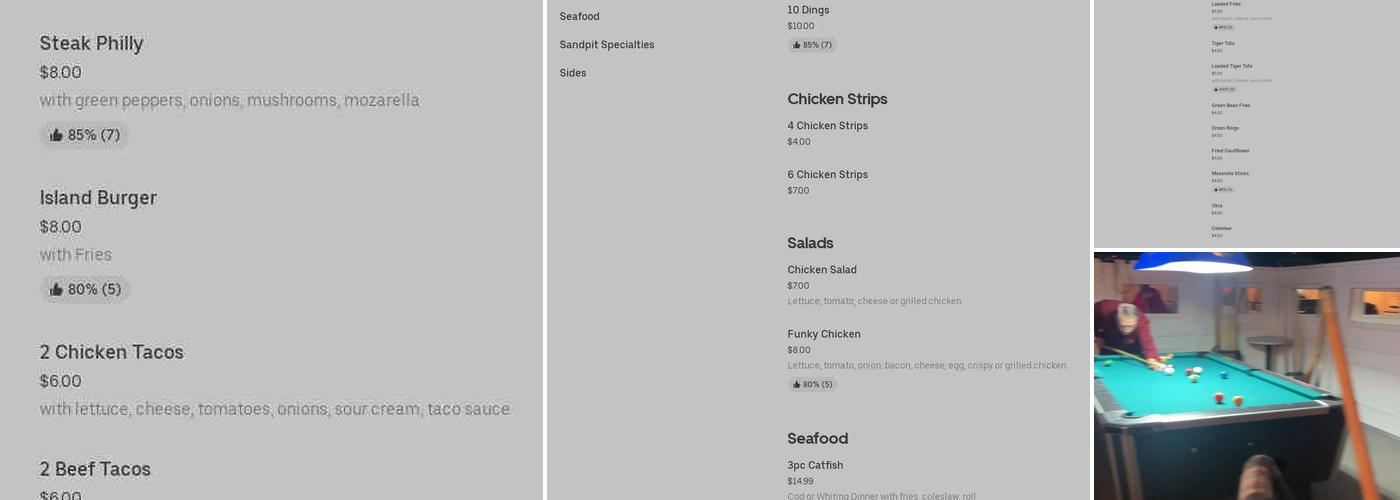Select Sandpit Specialties in the category list
The width and height of the screenshot is (1400, 500).
tap(607, 45)
